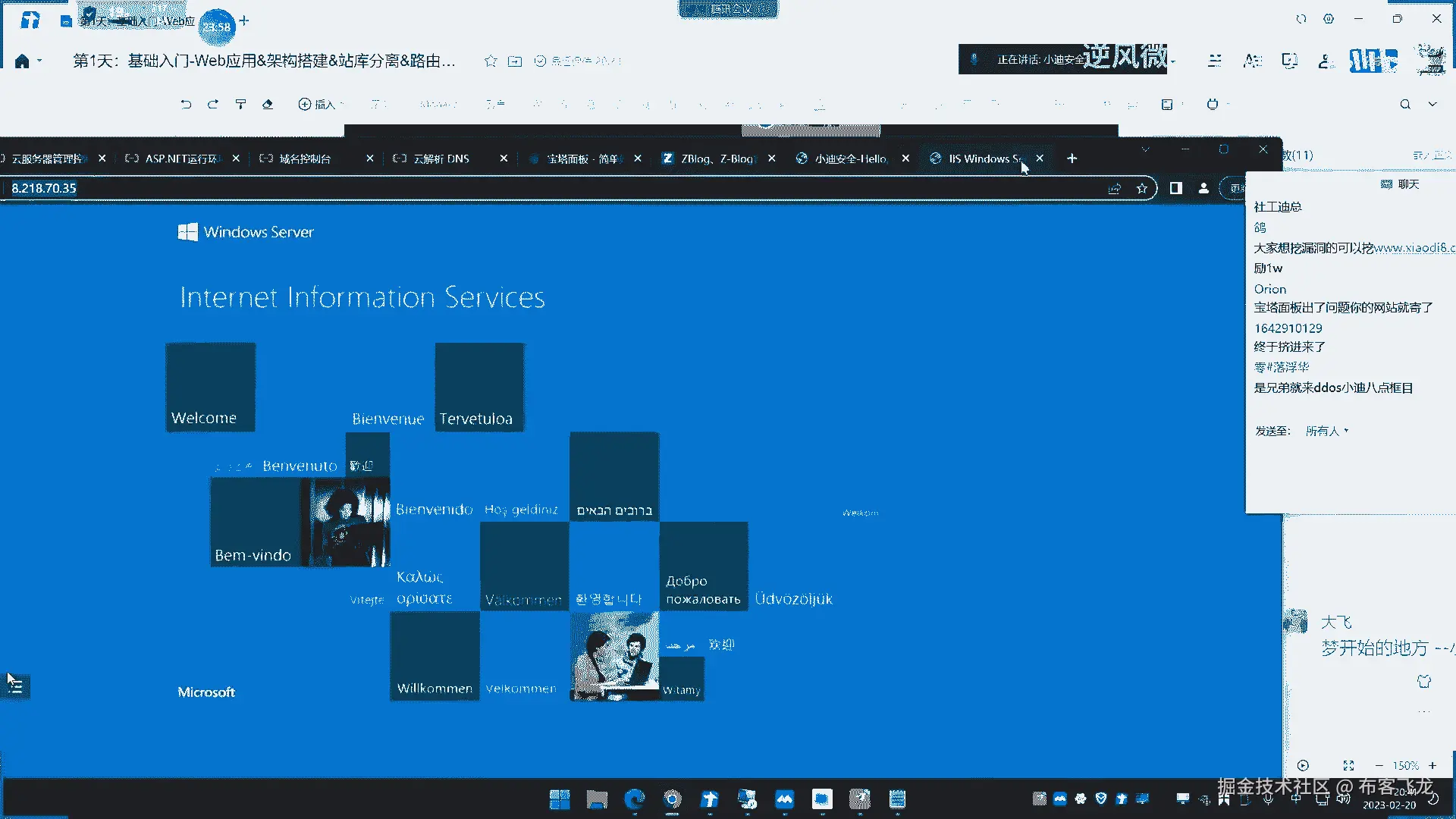Open new browser tab with plus button
This screenshot has height=819, width=1456.
tap(1072, 158)
